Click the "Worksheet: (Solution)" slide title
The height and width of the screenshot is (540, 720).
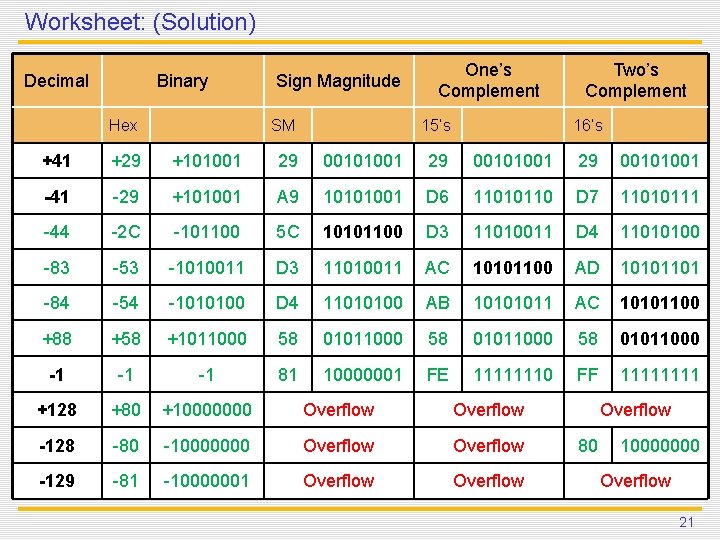point(140,22)
